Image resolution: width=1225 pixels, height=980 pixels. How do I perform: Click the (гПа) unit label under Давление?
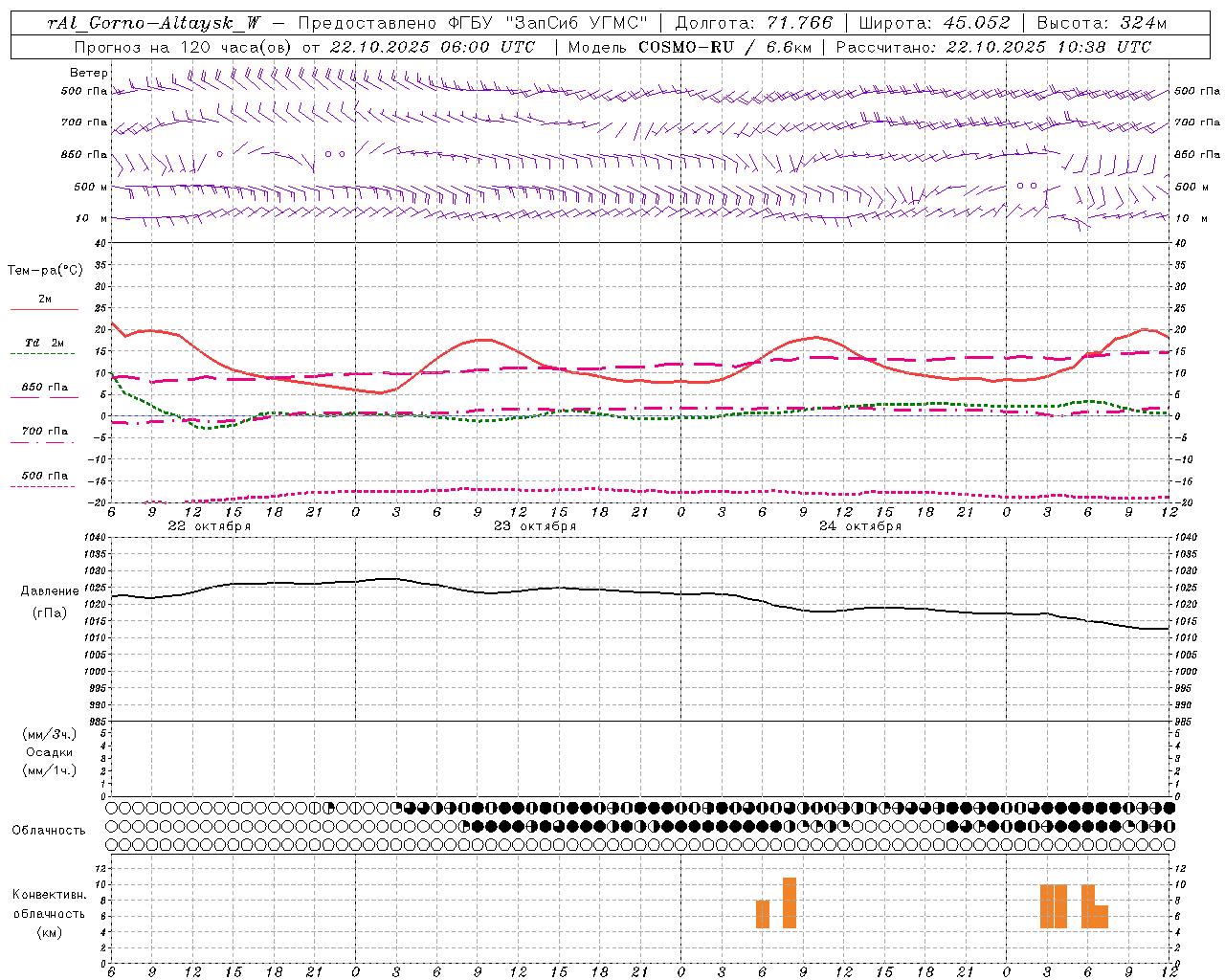click(x=50, y=613)
